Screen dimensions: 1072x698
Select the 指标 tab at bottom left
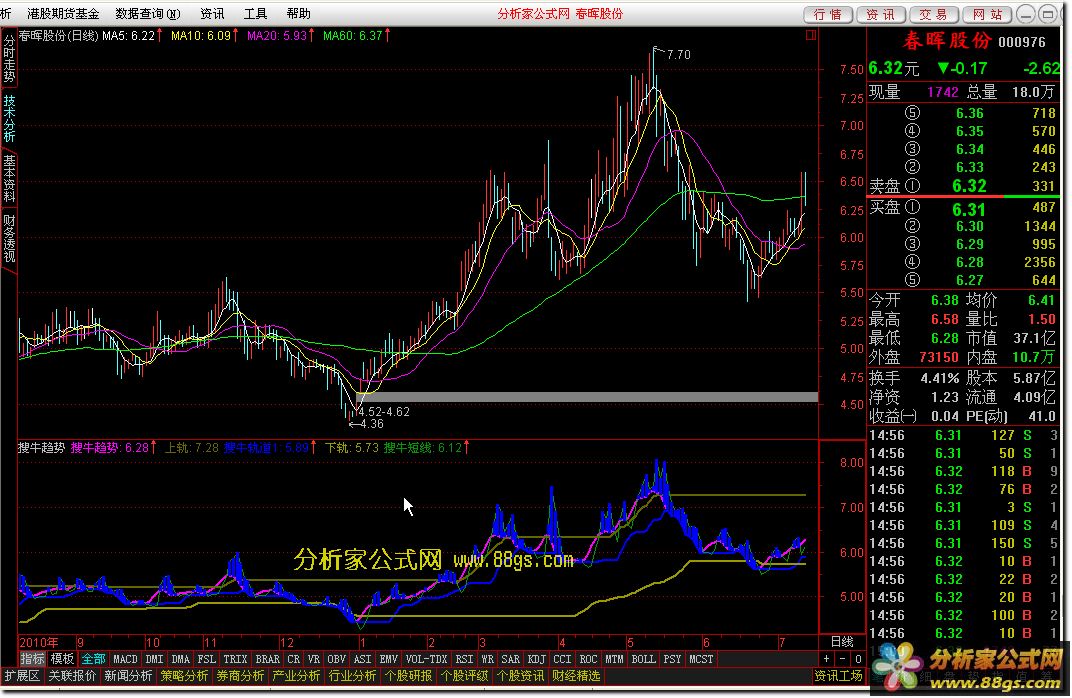click(32, 659)
